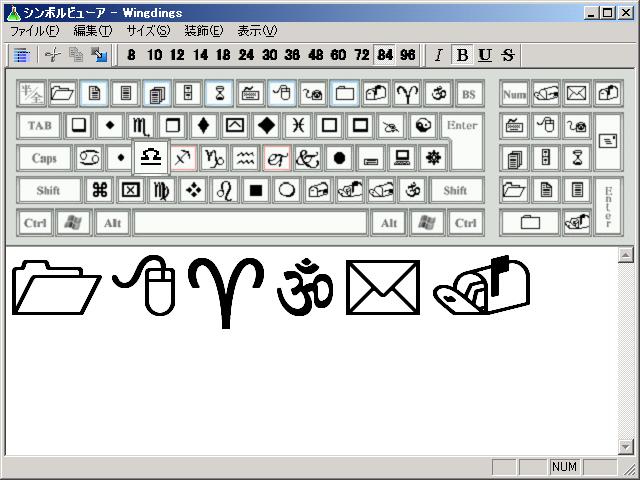Insert the boxed X symbol
Screen dimensions: 640x480
131,190
